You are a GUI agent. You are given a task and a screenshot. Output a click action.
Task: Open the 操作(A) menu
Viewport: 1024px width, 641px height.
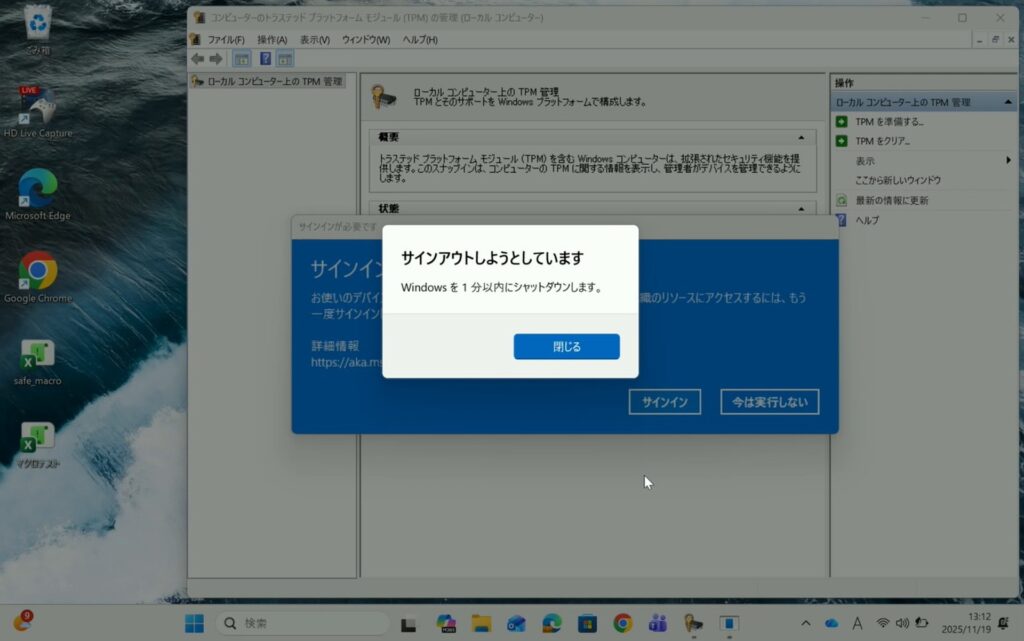272,40
